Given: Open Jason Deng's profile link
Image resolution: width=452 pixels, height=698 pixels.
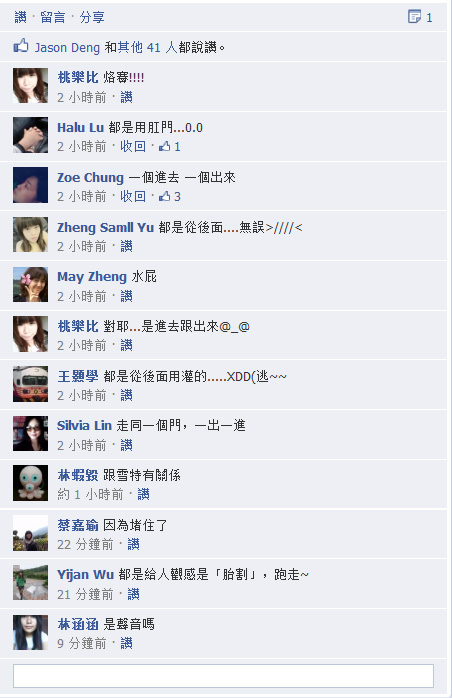Looking at the screenshot, I should [x=67, y=47].
